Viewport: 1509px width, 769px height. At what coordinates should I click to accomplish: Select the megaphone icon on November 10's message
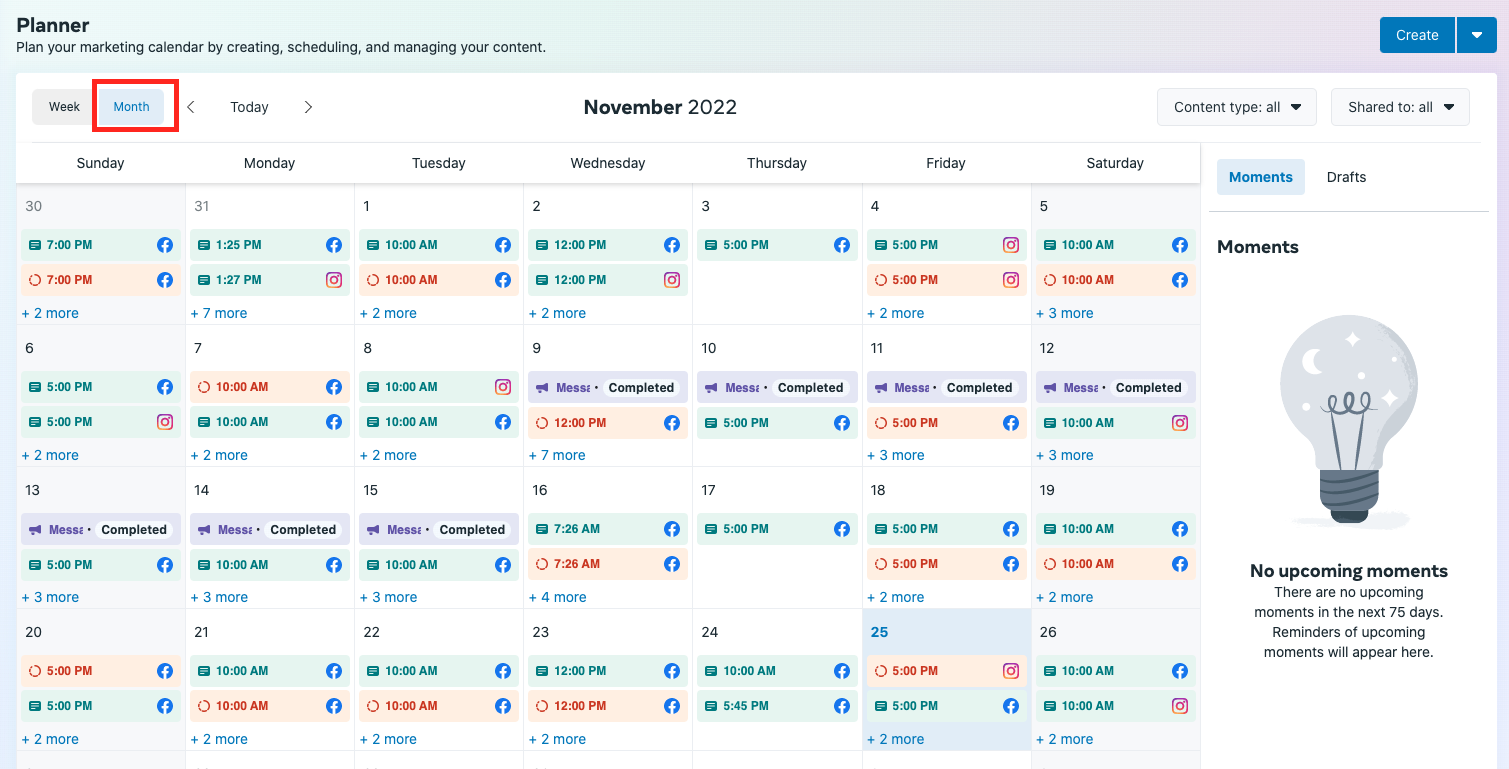(711, 388)
